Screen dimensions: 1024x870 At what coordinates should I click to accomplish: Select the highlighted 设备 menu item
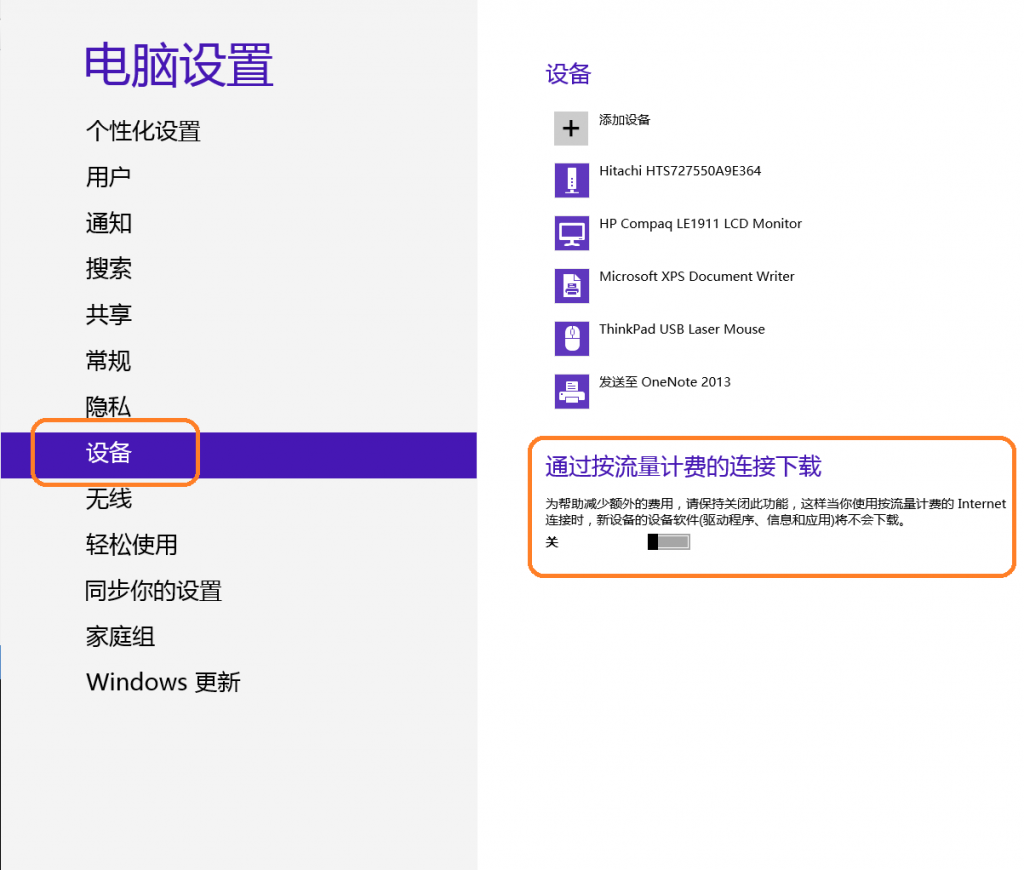pyautogui.click(x=238, y=455)
